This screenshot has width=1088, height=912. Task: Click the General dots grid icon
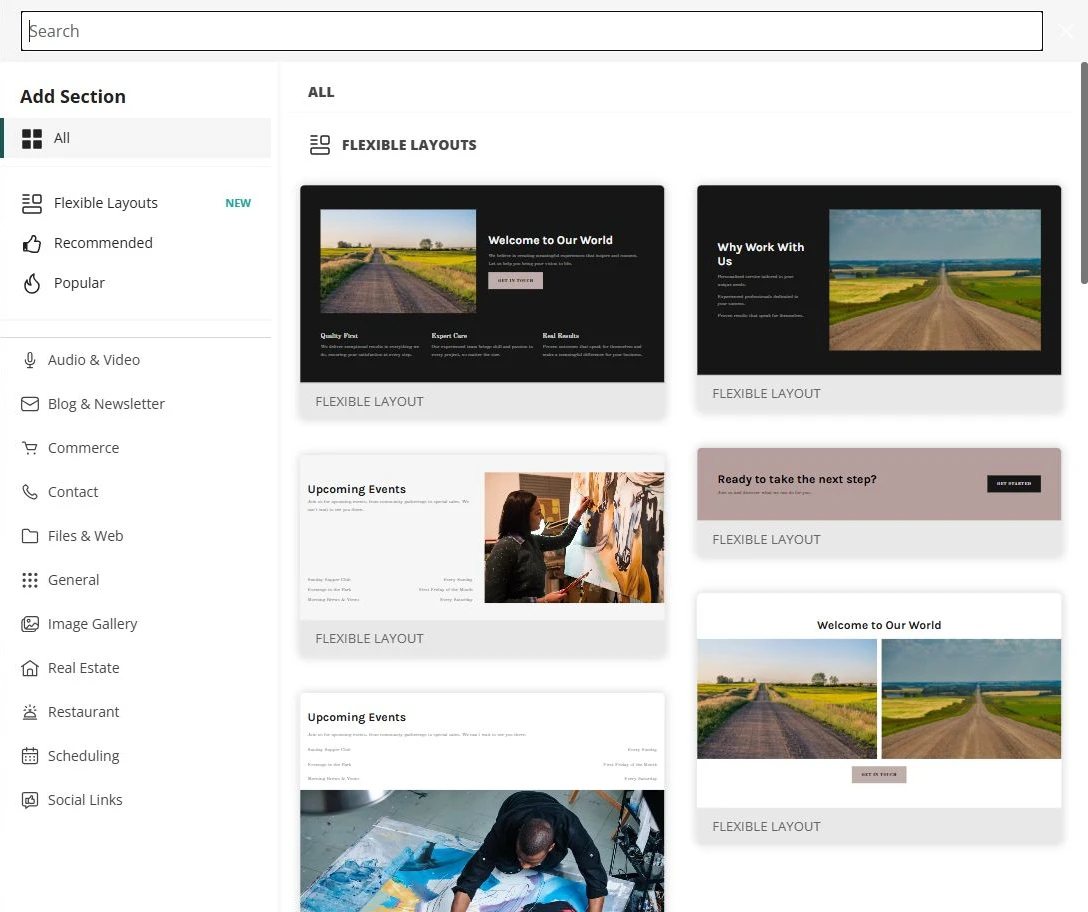pos(30,580)
